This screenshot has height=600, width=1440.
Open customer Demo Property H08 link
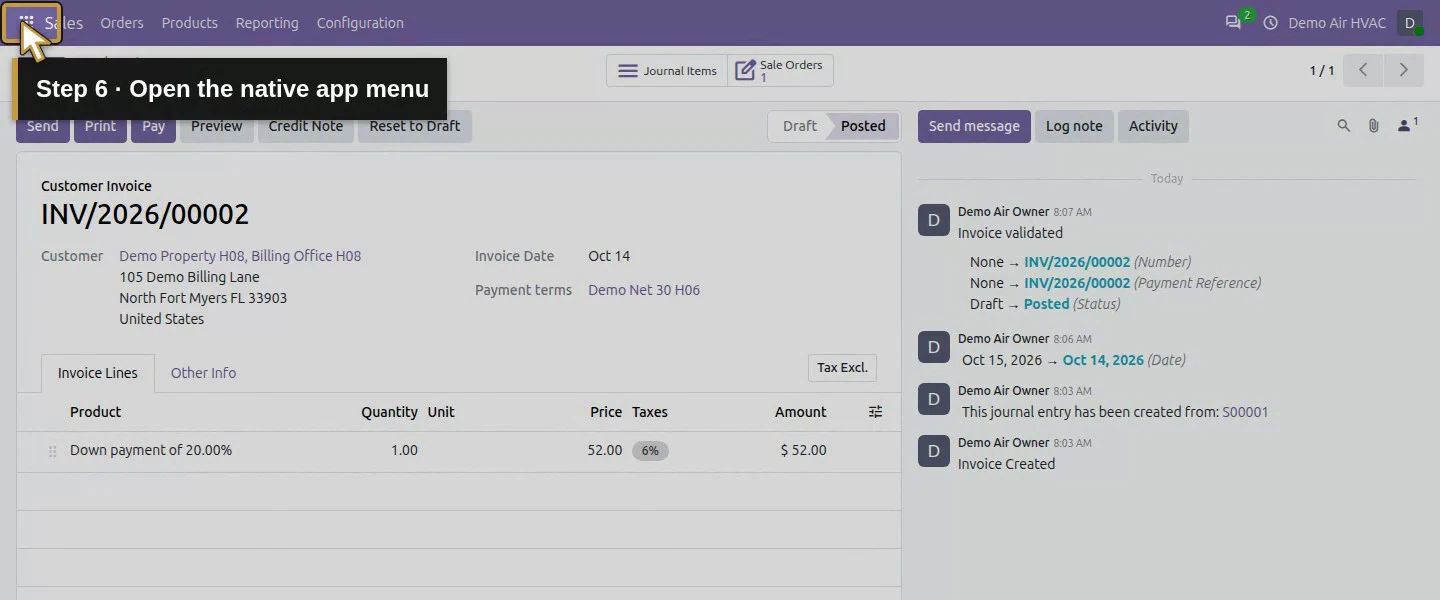240,256
